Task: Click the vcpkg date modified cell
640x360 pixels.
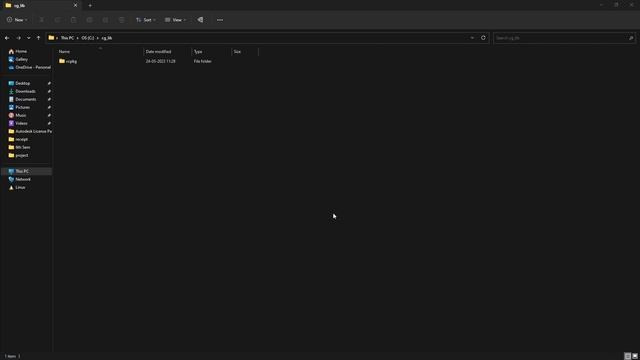Action: point(160,61)
